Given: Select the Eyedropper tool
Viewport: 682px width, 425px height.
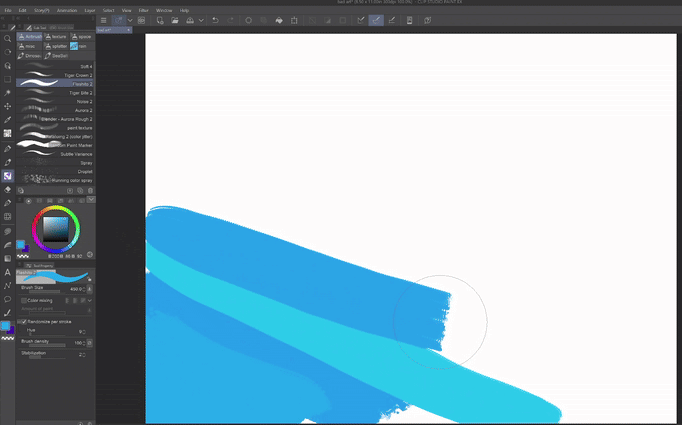Looking at the screenshot, I should click(8, 119).
